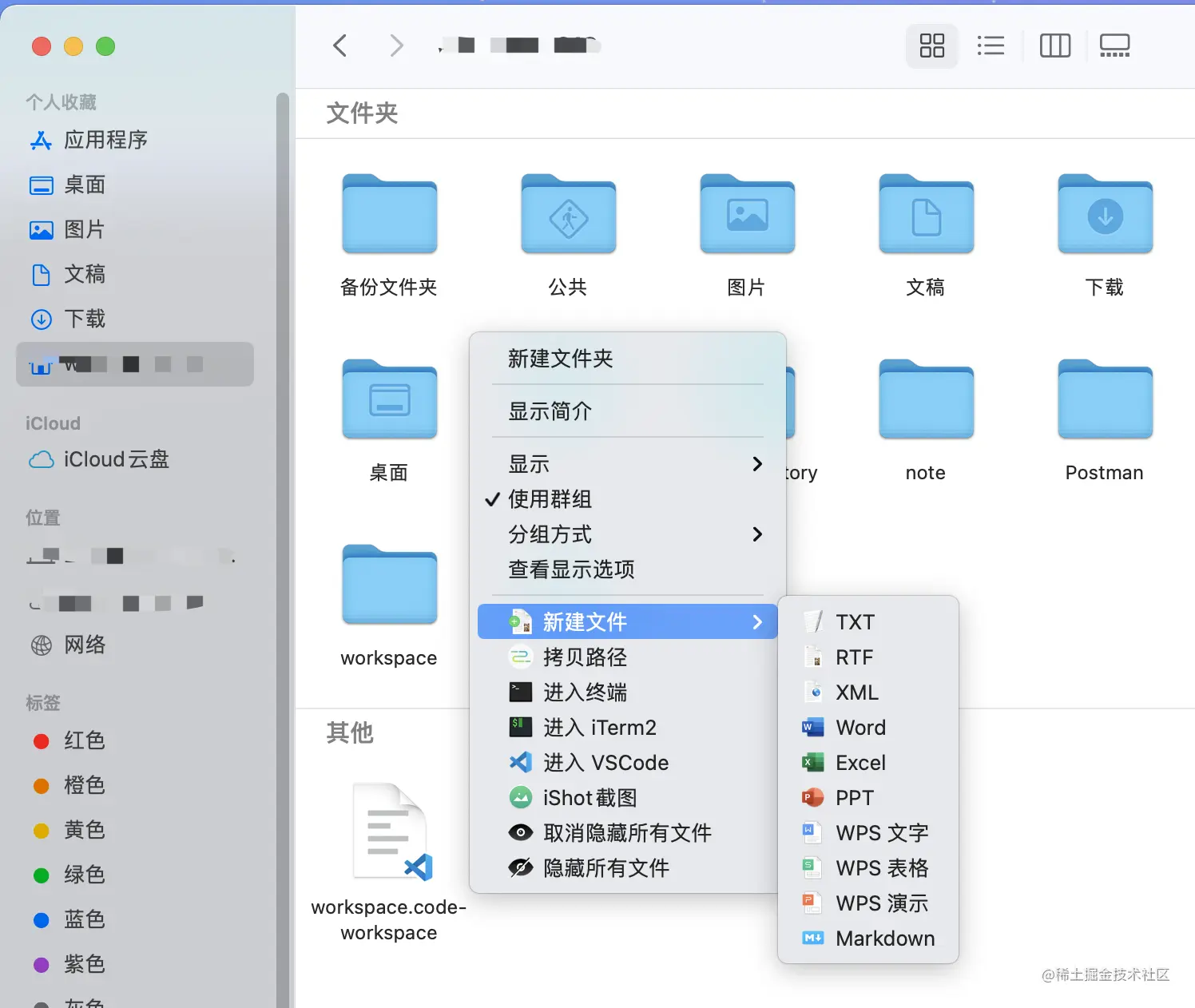1195x1008 pixels.
Task: Go back with the left arrow
Action: [x=340, y=46]
